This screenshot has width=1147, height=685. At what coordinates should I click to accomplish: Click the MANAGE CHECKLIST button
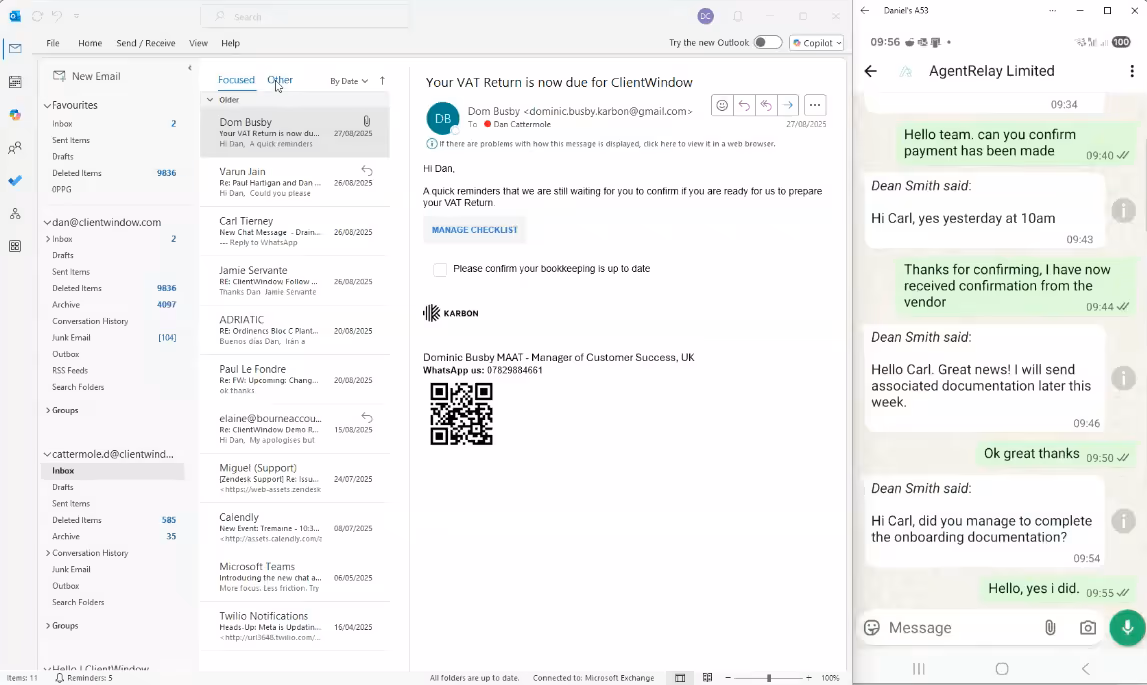pos(475,230)
